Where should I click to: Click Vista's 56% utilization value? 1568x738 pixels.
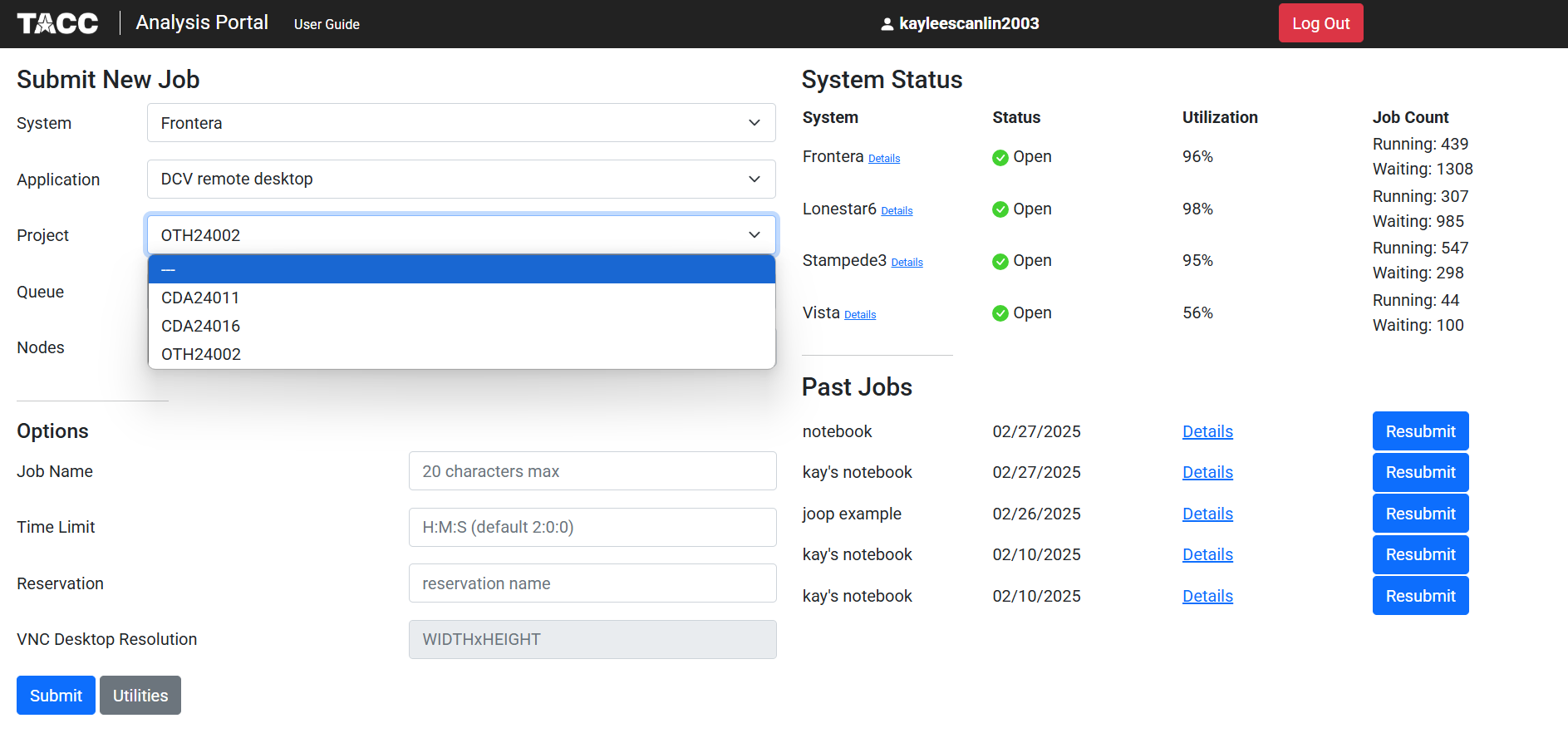pyautogui.click(x=1197, y=312)
